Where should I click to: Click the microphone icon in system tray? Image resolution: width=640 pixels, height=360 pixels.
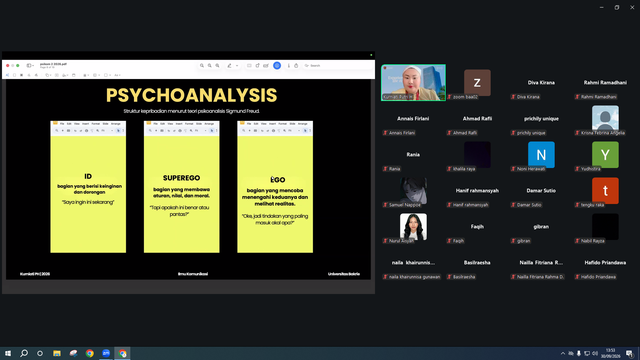tap(579, 353)
